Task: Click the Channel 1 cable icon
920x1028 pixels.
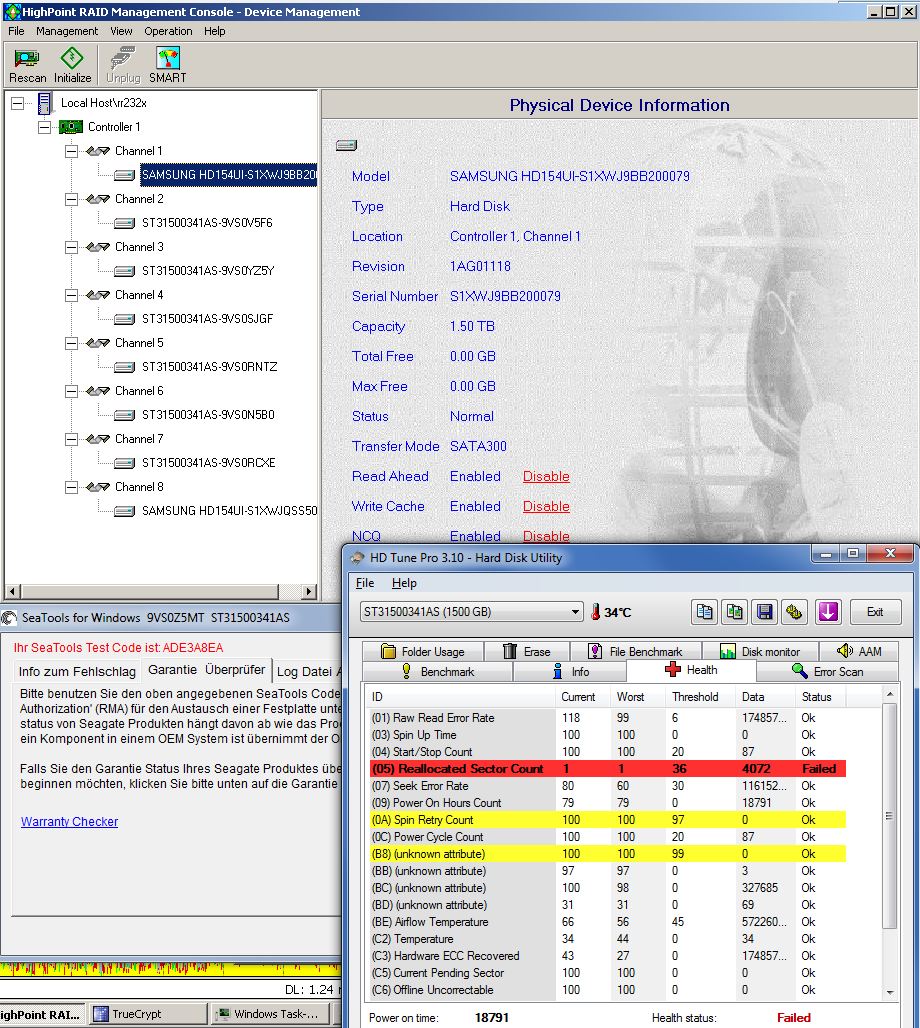Action: [x=98, y=151]
